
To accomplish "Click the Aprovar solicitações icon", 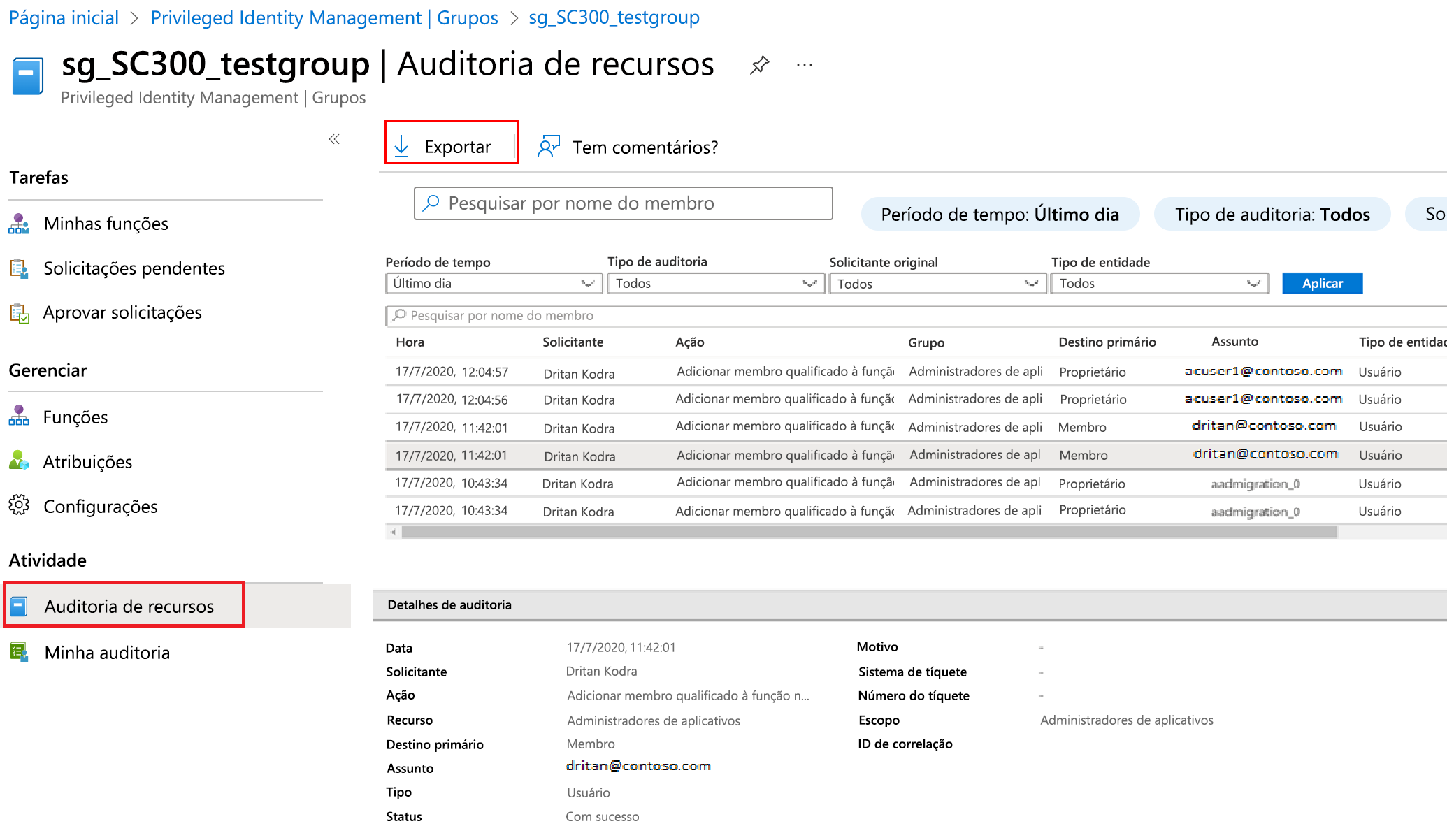I will (19, 312).
